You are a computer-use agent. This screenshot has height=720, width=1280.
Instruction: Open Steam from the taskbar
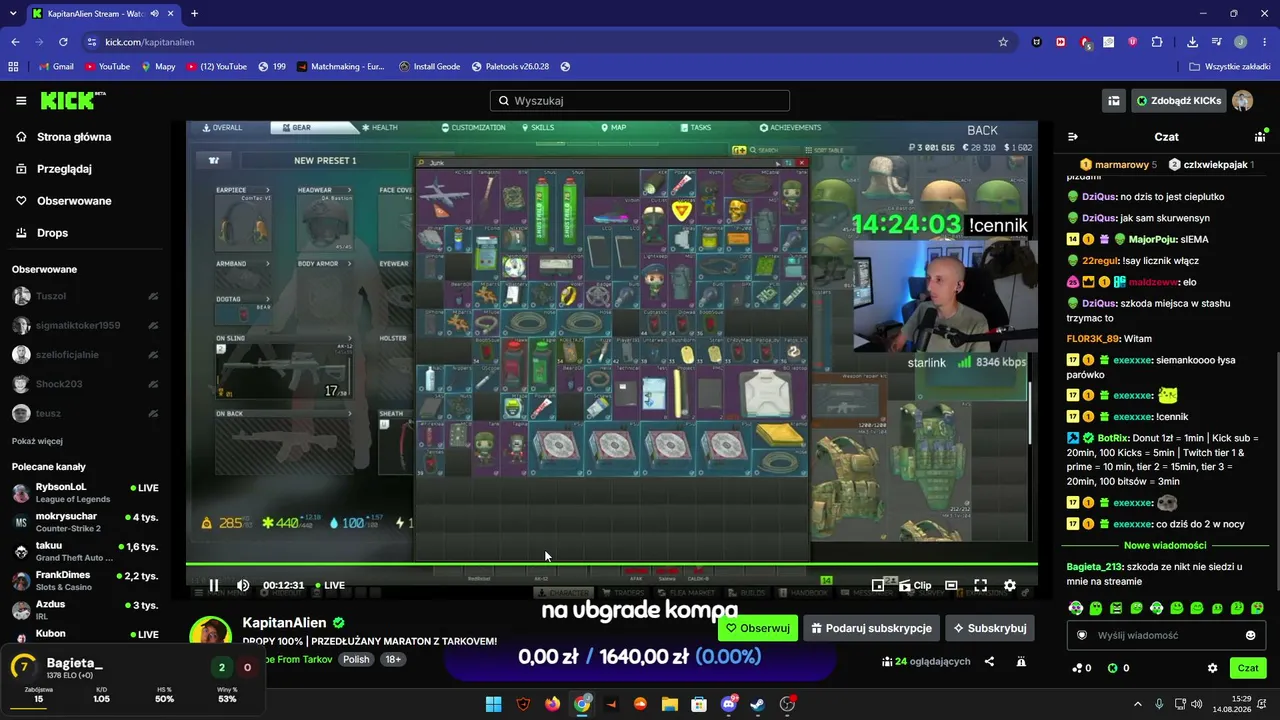pyautogui.click(x=758, y=704)
